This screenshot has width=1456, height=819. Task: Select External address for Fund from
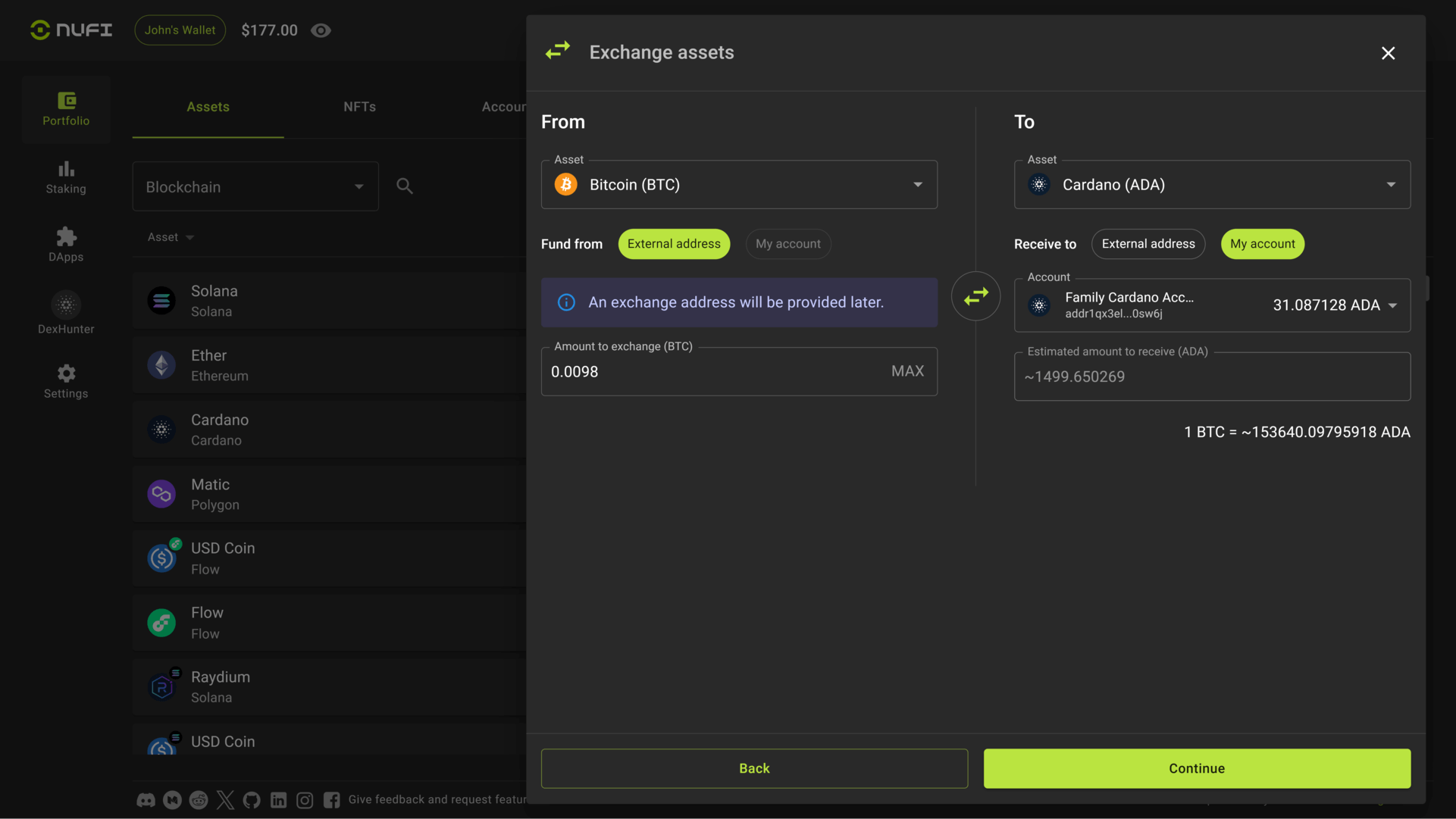pos(674,244)
